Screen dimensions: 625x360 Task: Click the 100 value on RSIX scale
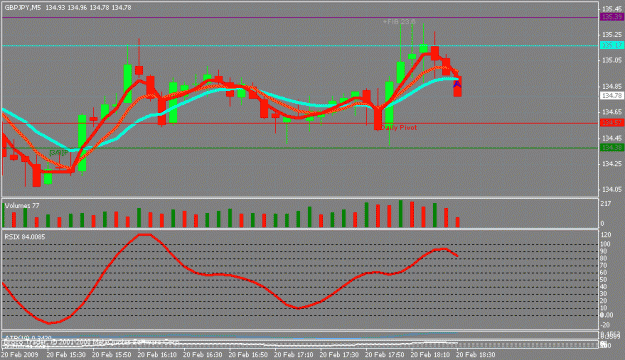pos(605,244)
